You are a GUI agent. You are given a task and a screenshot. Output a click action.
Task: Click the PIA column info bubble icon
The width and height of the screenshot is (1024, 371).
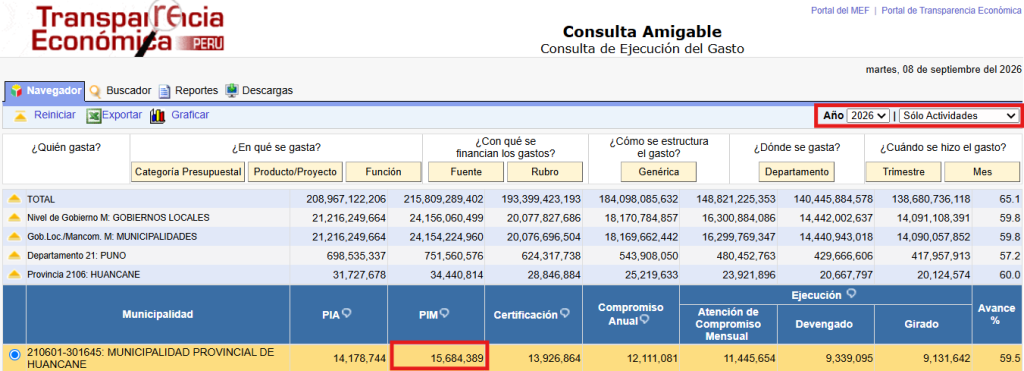pos(347,314)
